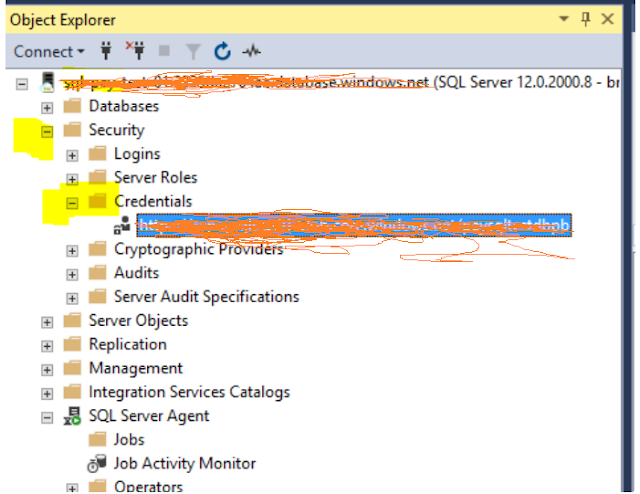Select the Job Activity Monitor tree item

pyautogui.click(x=184, y=464)
